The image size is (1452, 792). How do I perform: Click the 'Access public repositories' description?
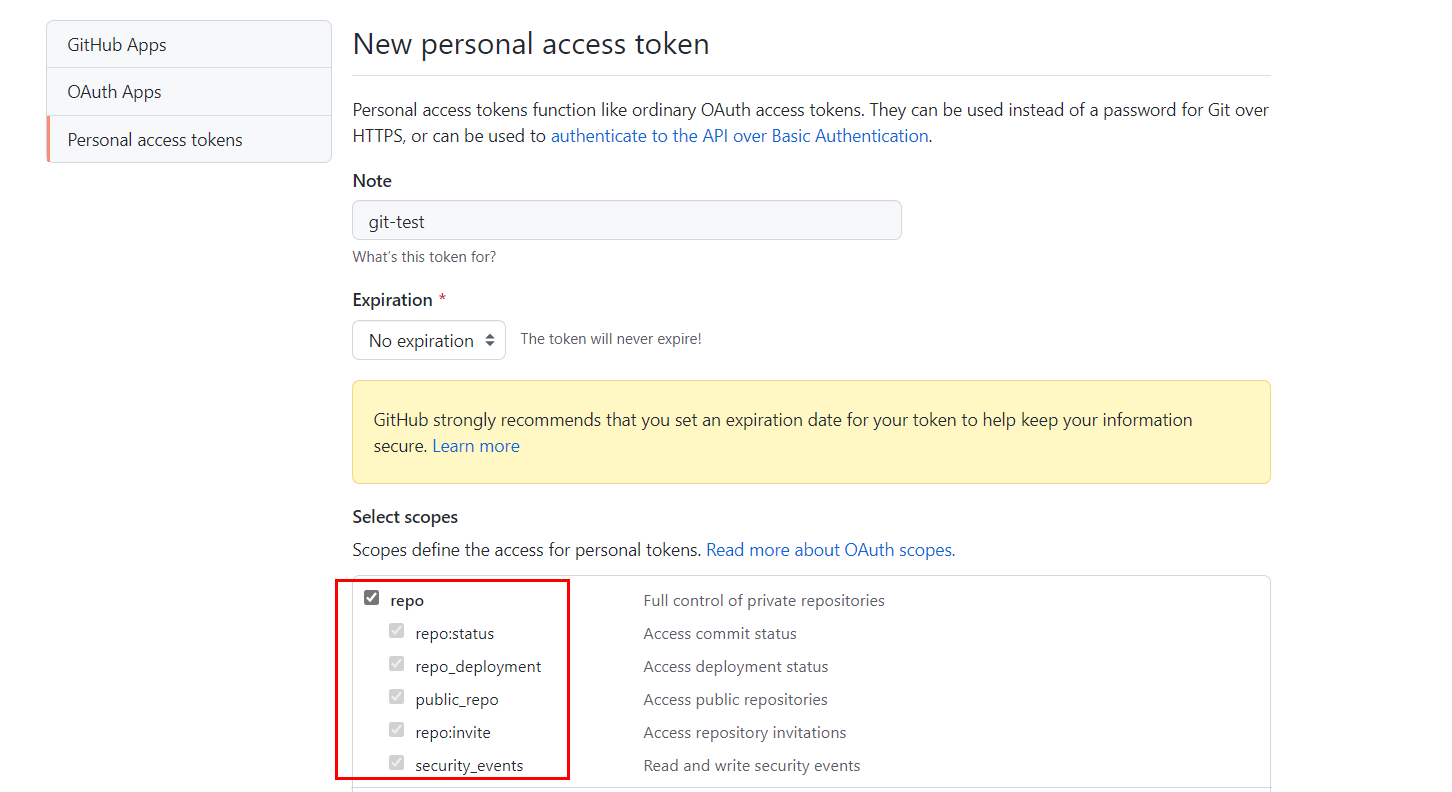tap(735, 700)
